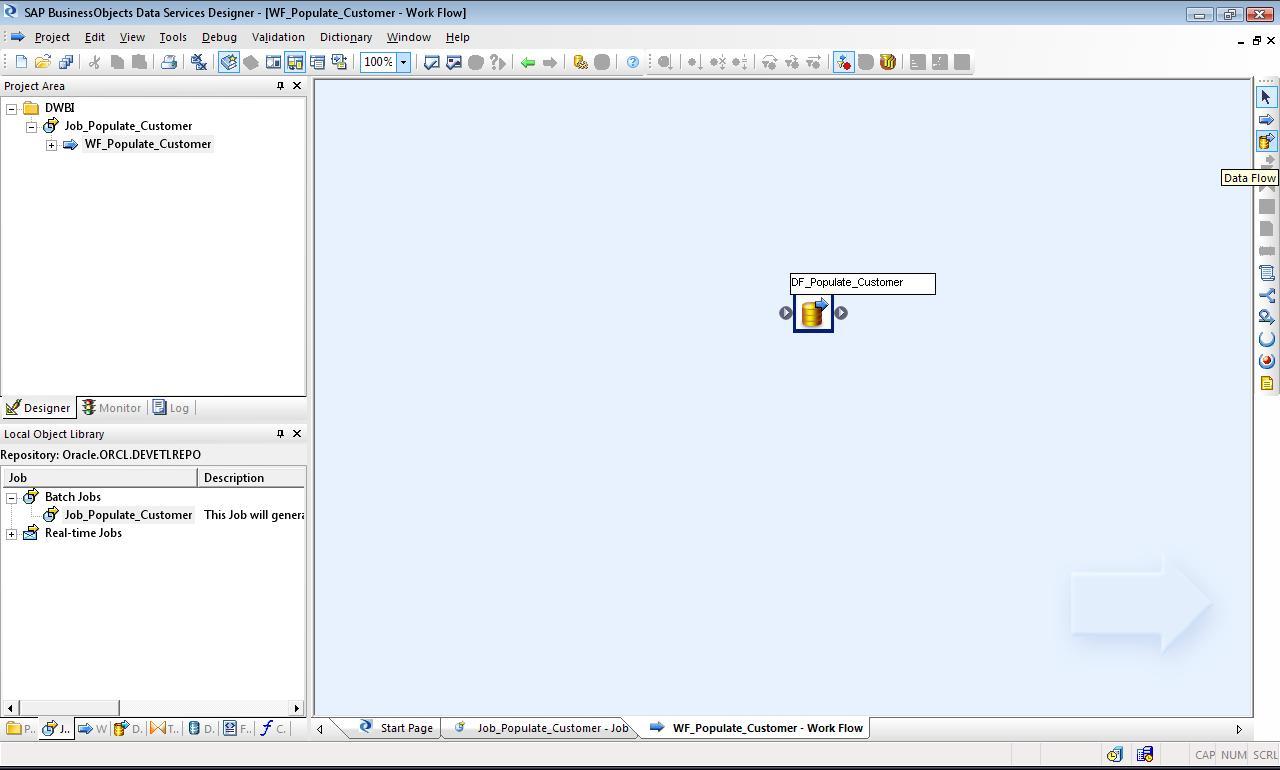This screenshot has width=1280, height=770.
Task: Collapse the Batch Jobs node
Action: tap(12, 497)
